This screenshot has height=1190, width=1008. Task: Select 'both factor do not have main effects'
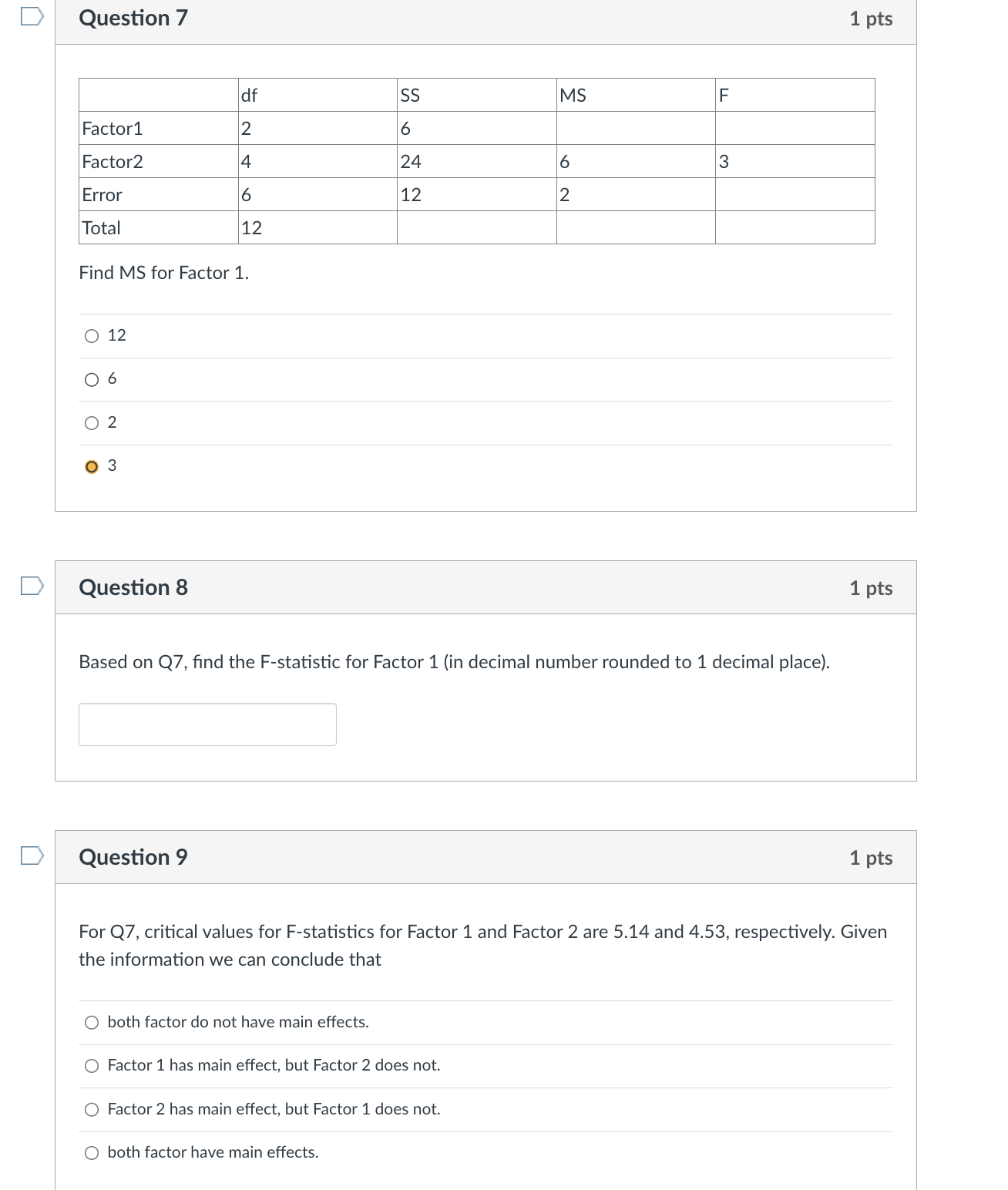tap(91, 1022)
